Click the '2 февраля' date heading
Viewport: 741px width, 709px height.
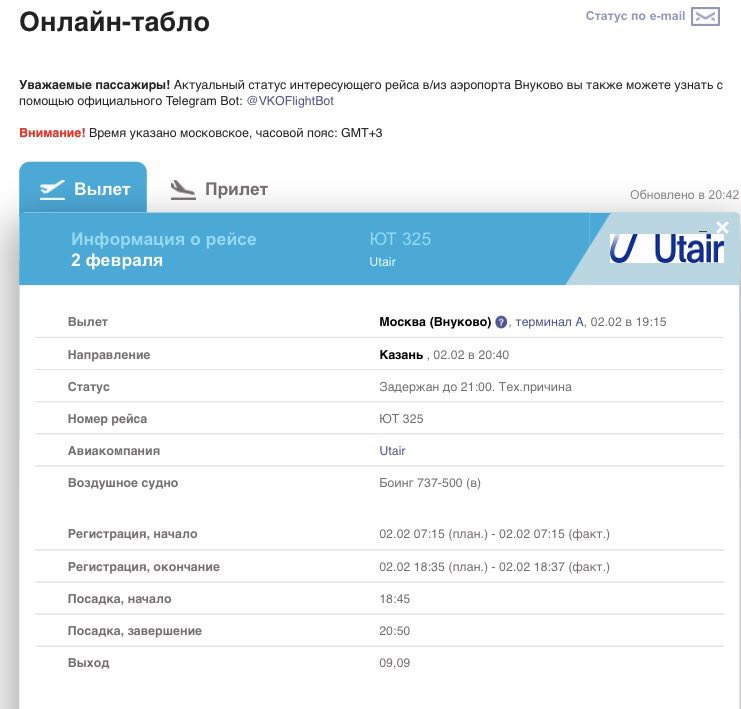tap(117, 260)
